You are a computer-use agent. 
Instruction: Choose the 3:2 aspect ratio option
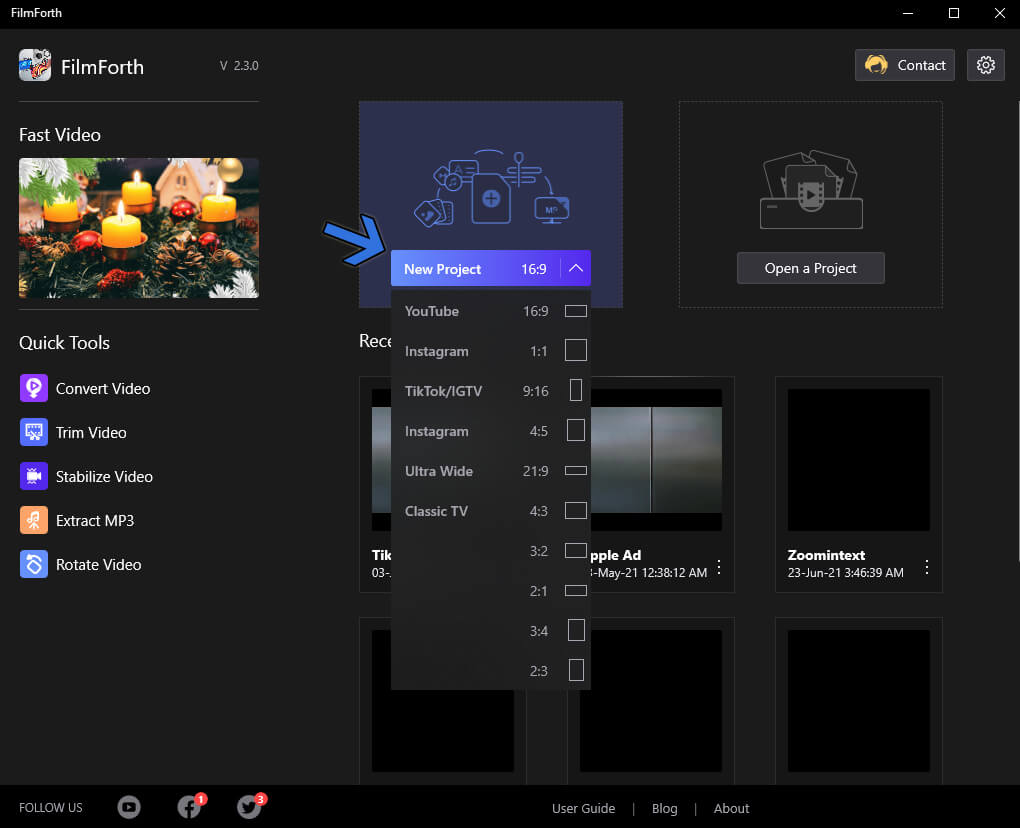click(x=491, y=551)
